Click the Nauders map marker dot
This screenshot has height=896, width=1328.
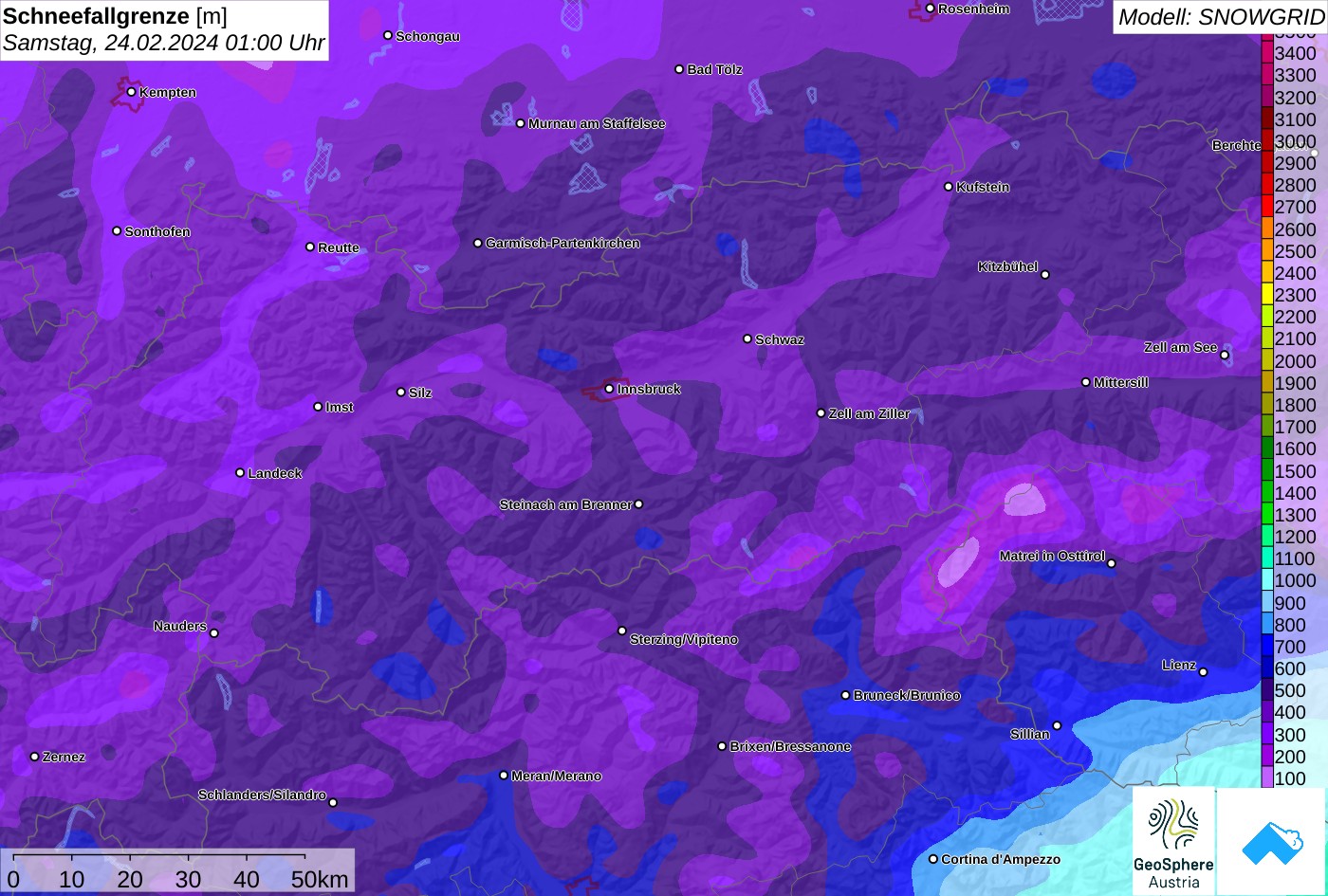(x=214, y=633)
